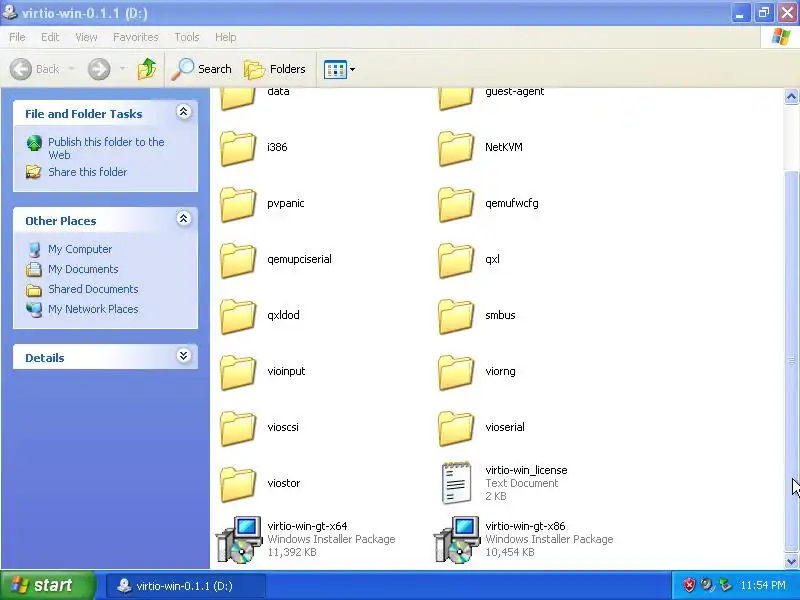
Task: Click the Up folder toolbar icon
Action: [x=147, y=69]
